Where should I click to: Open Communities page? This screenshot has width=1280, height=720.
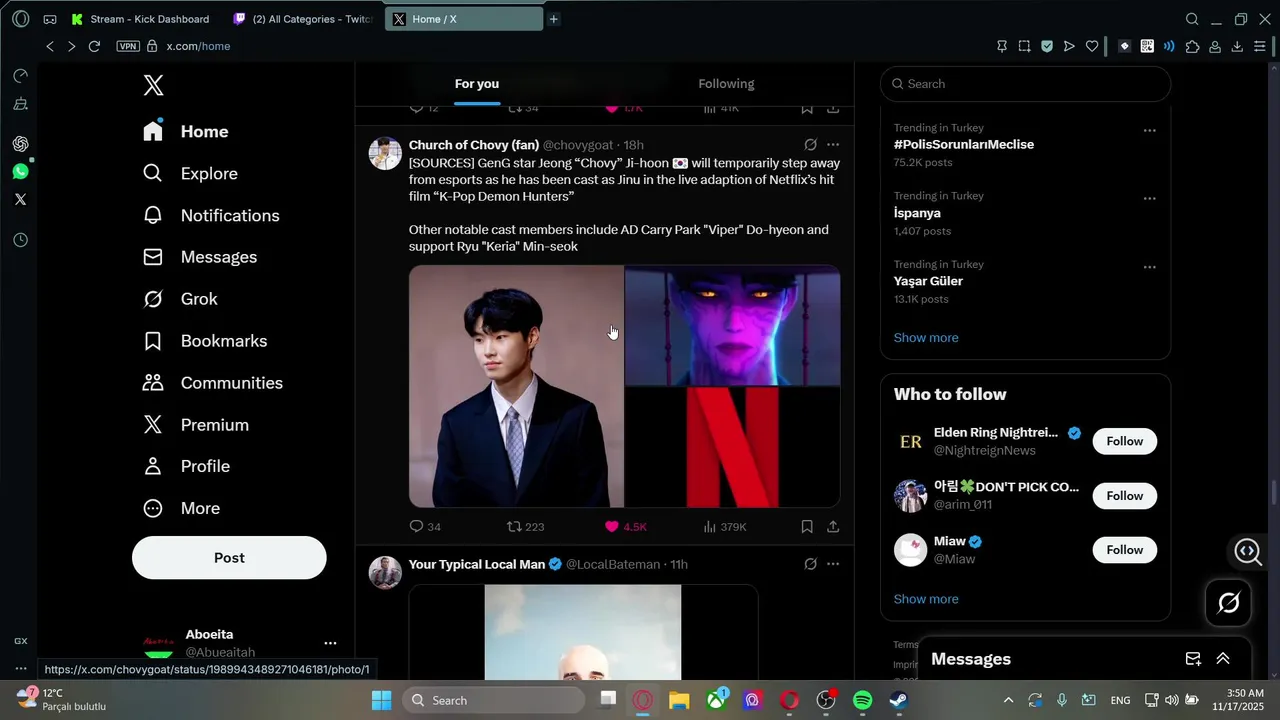[x=213, y=383]
